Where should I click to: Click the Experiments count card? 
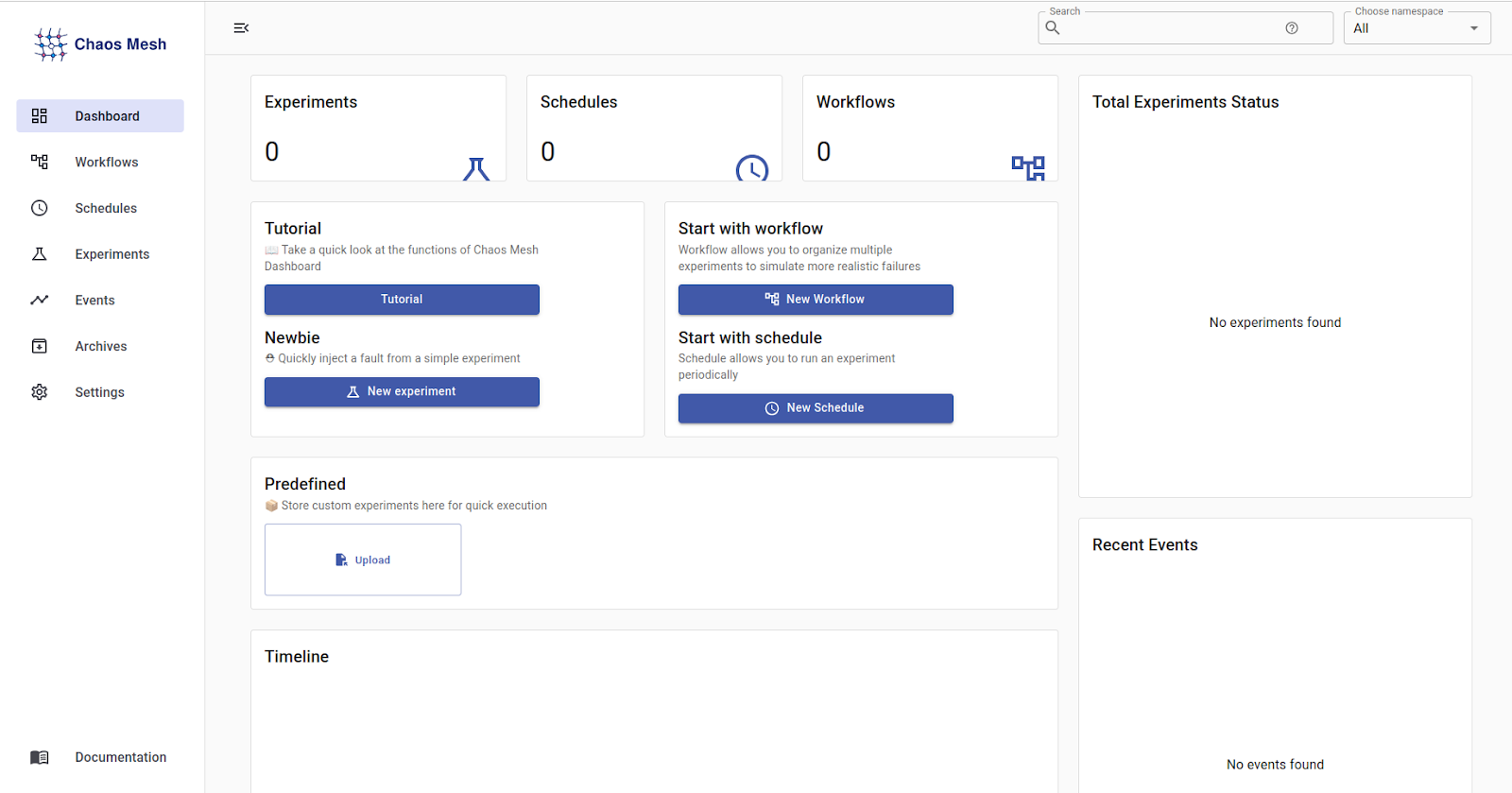click(x=378, y=128)
